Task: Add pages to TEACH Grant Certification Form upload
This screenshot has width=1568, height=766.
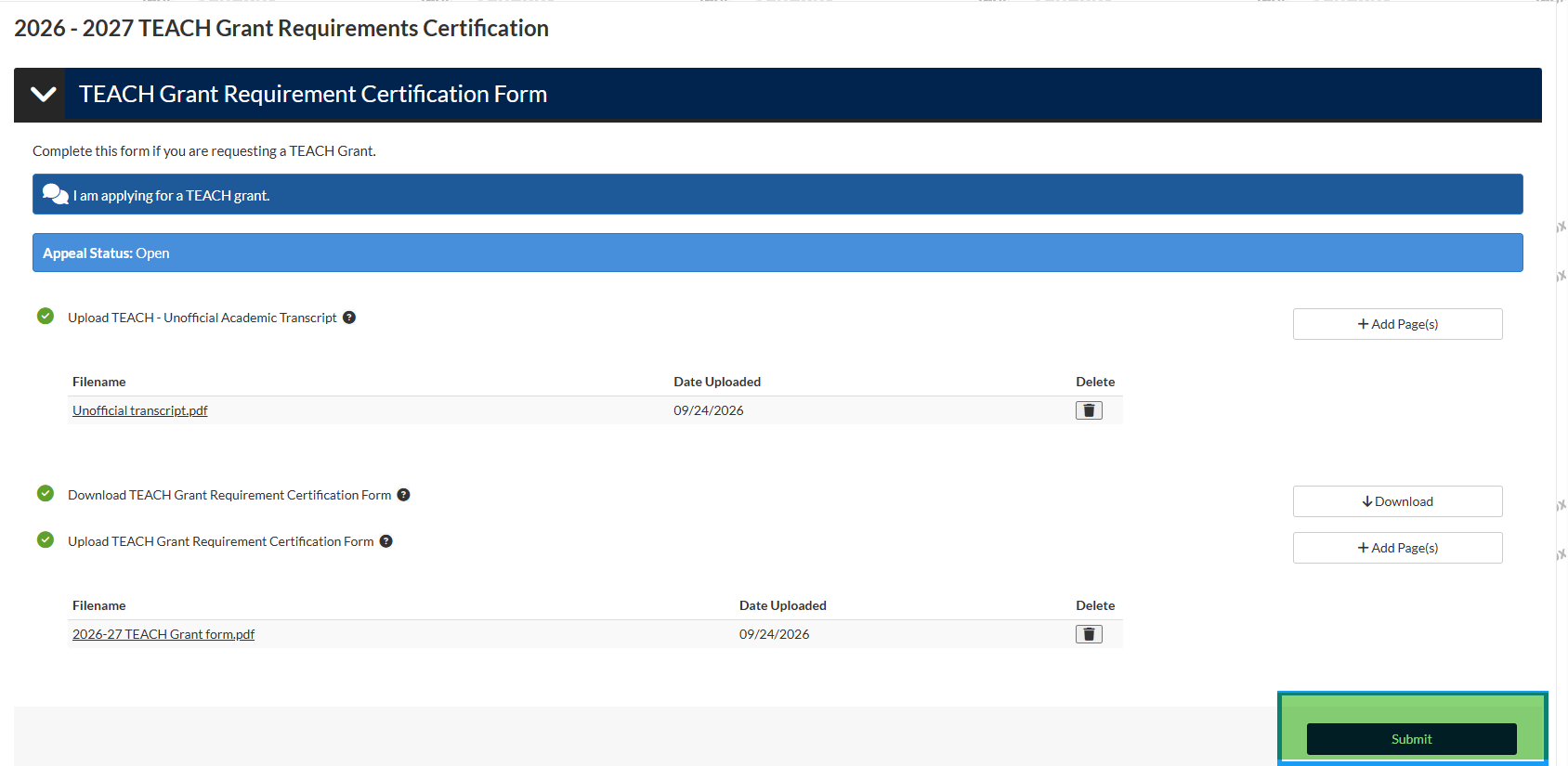Action: tap(1397, 548)
